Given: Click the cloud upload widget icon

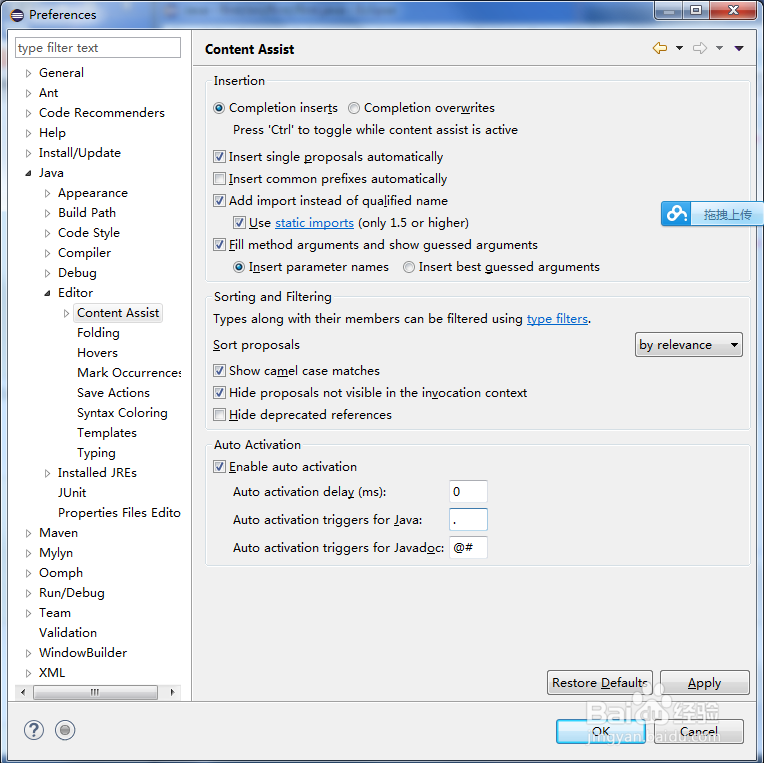Looking at the screenshot, I should point(676,213).
